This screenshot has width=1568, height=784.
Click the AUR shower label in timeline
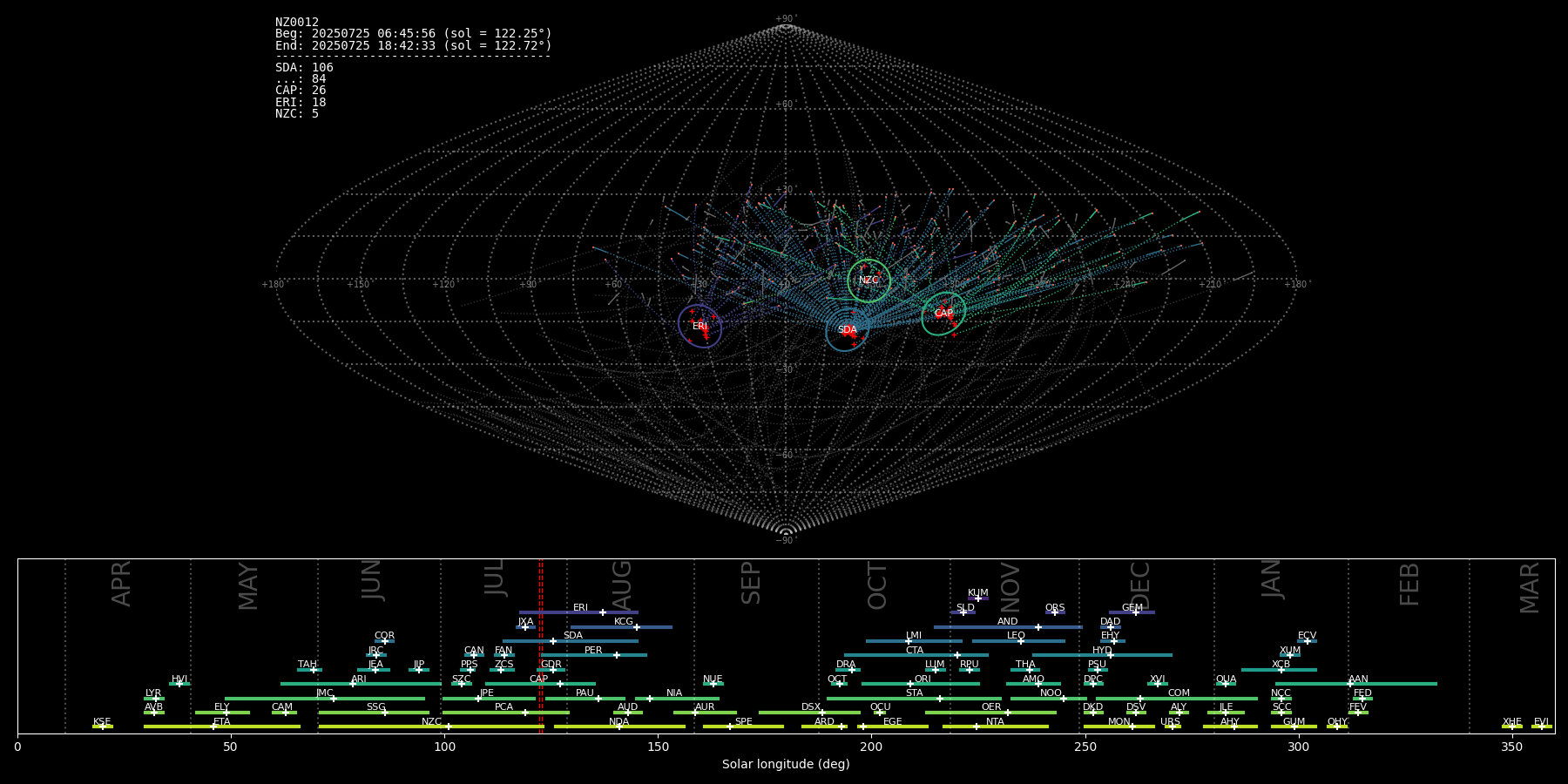[705, 707]
